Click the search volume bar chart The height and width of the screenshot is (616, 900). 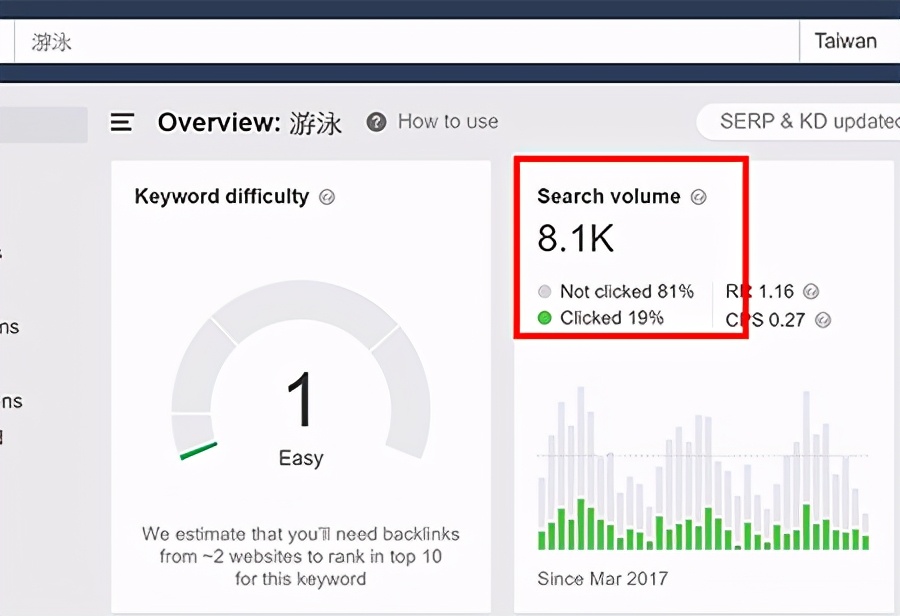point(703,468)
